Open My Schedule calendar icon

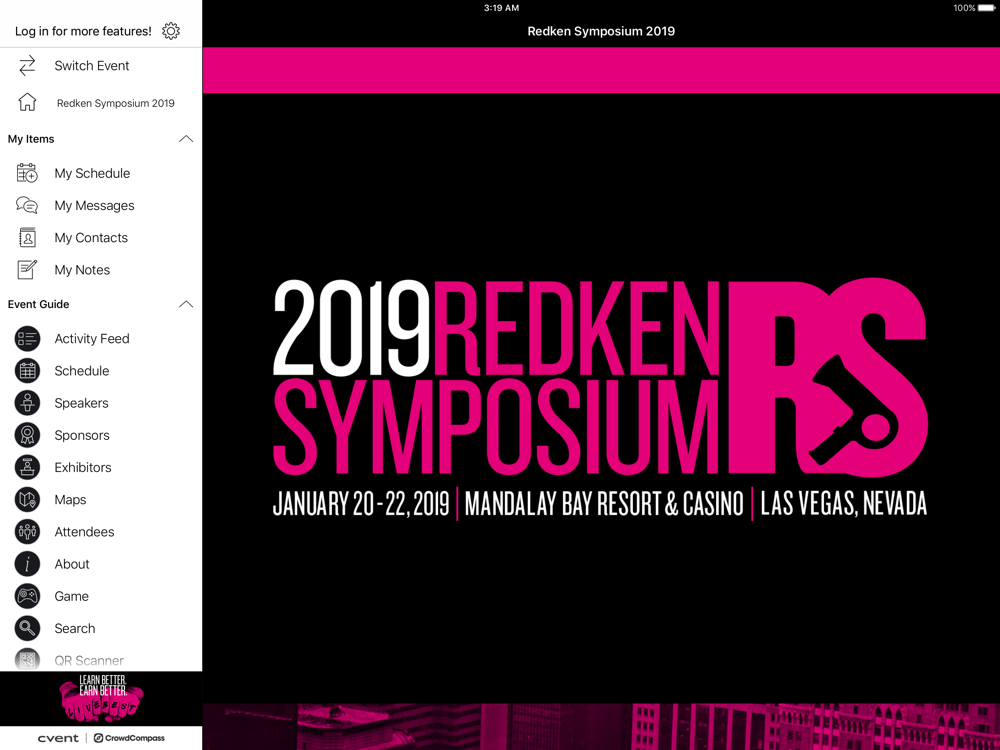point(27,173)
